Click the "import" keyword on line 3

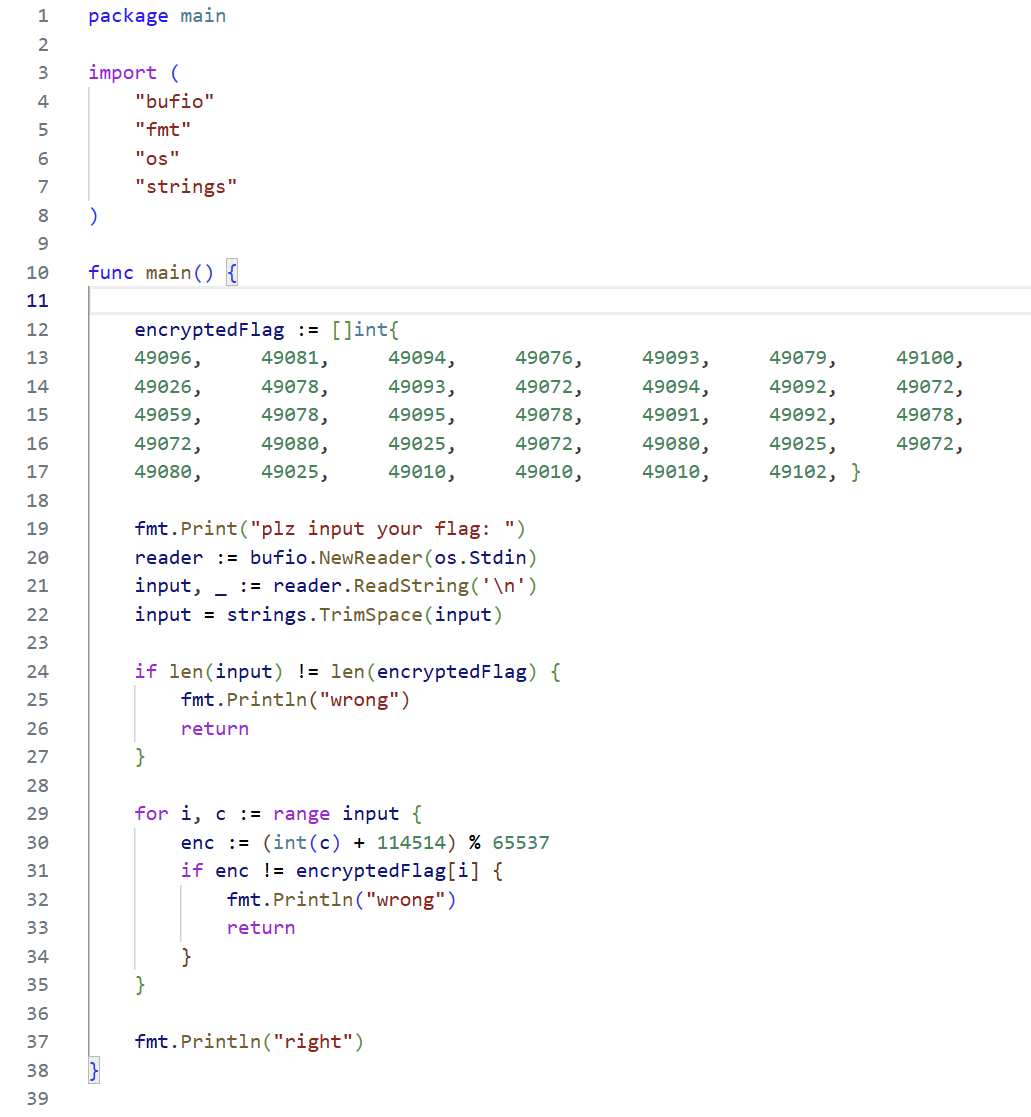click(123, 73)
